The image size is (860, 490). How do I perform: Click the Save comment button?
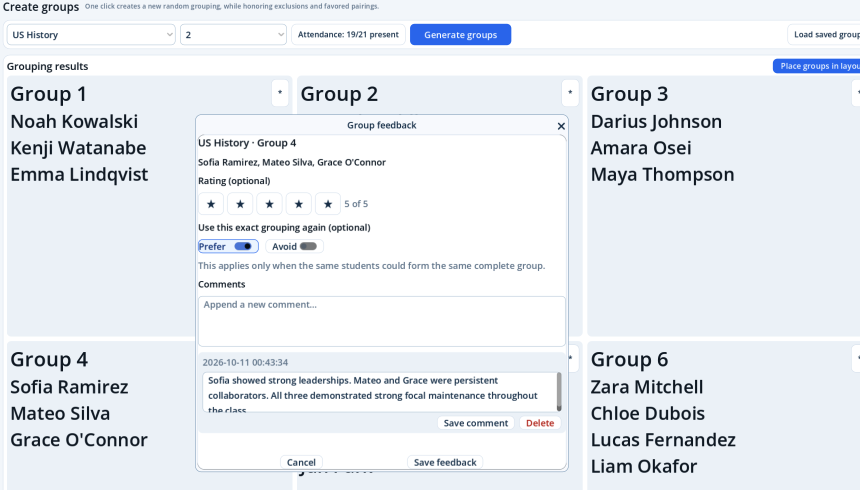pyautogui.click(x=476, y=423)
